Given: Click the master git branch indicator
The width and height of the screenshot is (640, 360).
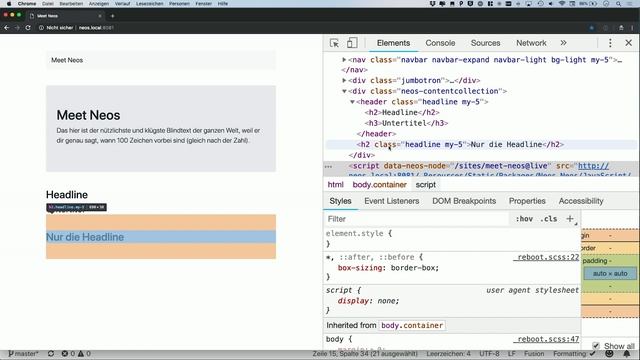Looking at the screenshot, I should tap(23, 353).
